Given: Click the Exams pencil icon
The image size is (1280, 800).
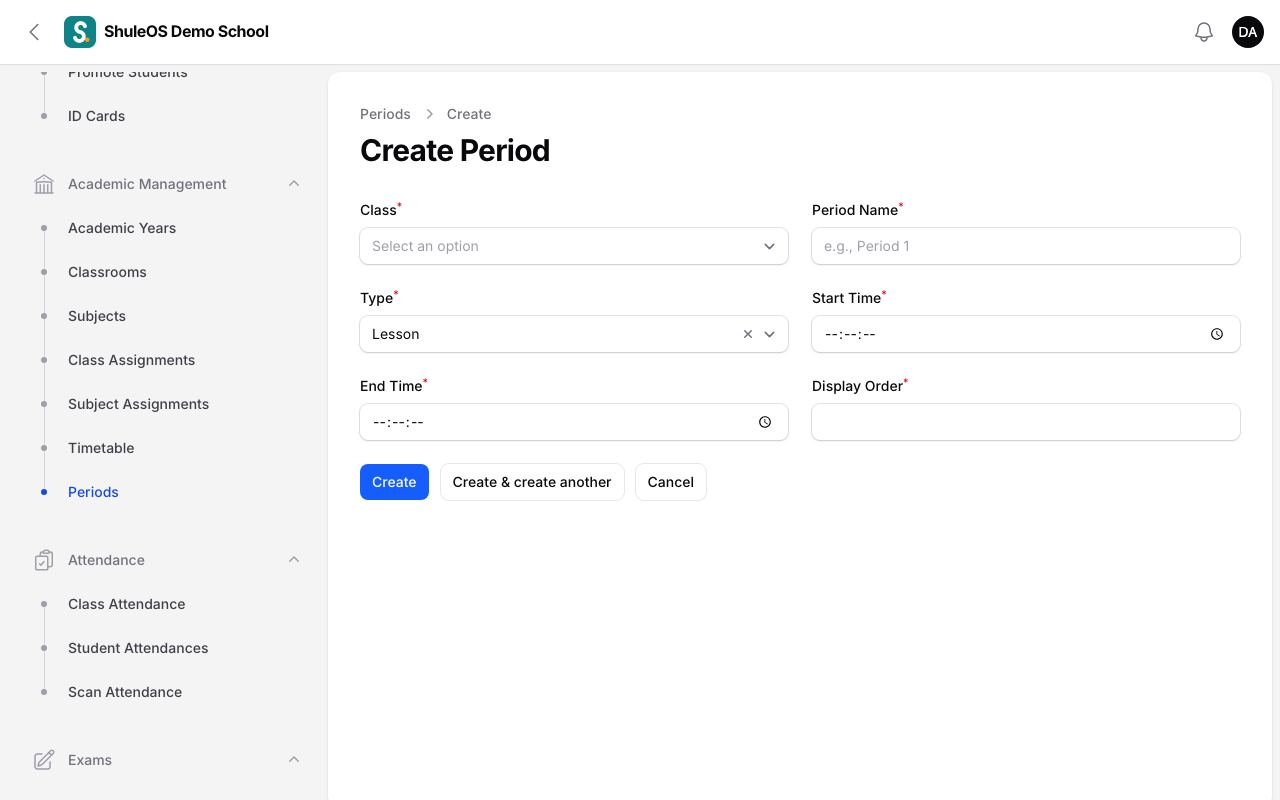Looking at the screenshot, I should click(x=44, y=760).
